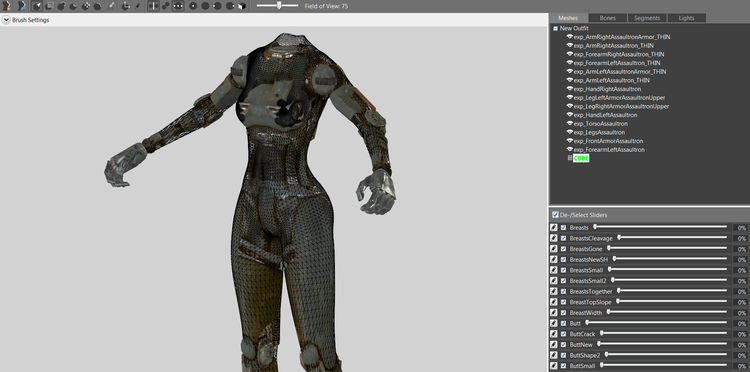Screen dimensions: 750x372
Task: Click the edit pencil for Butt slider
Action: pyautogui.click(x=553, y=323)
